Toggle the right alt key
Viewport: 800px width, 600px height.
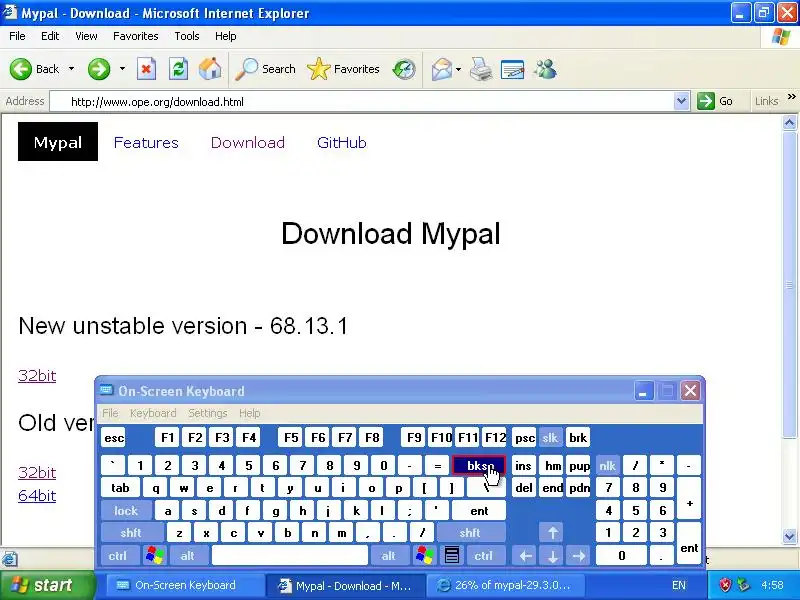pyautogui.click(x=388, y=555)
